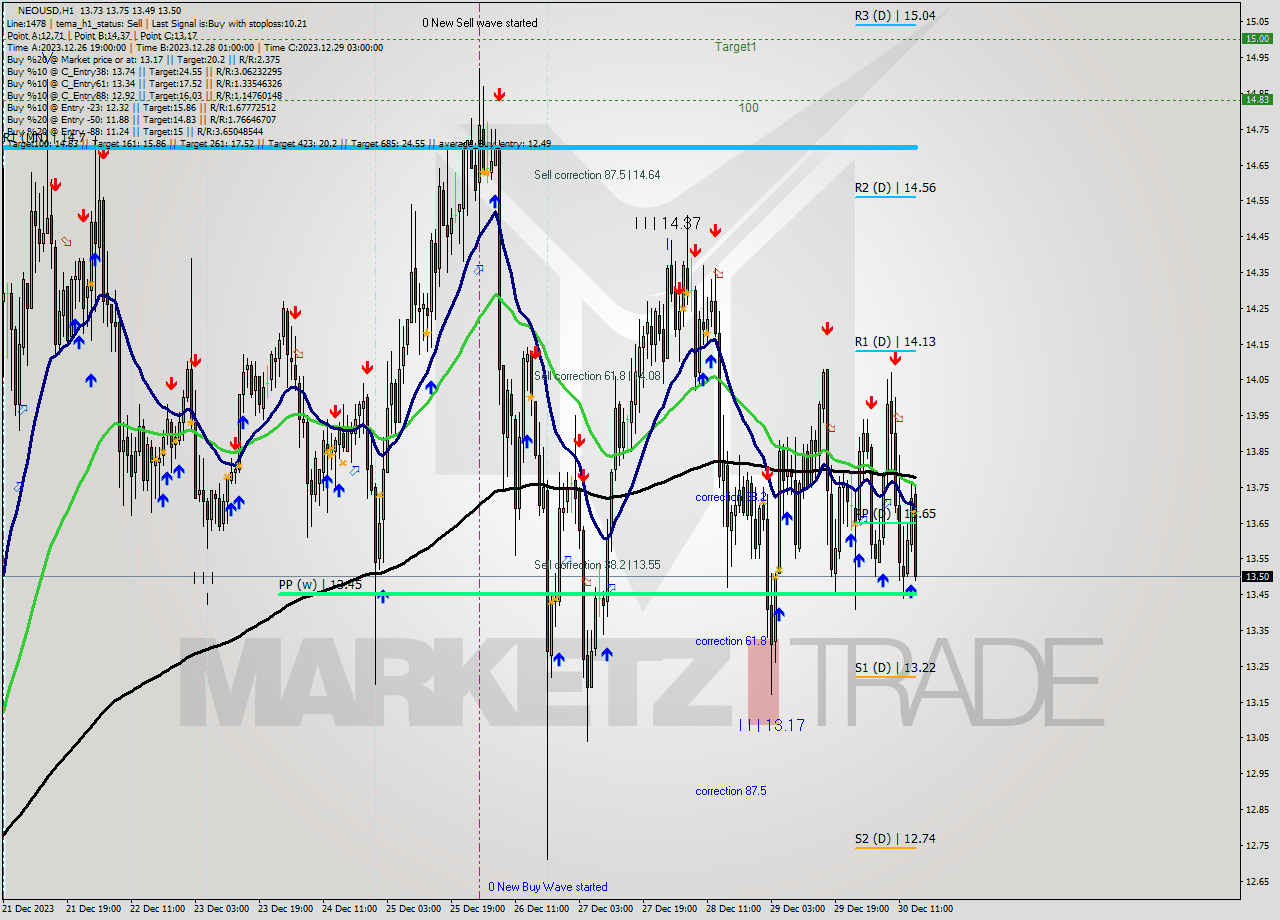Image resolution: width=1280 pixels, height=920 pixels.
Task: Click the 'Buy %10 @ Entry -23: 12.32' line
Action: coord(140,108)
